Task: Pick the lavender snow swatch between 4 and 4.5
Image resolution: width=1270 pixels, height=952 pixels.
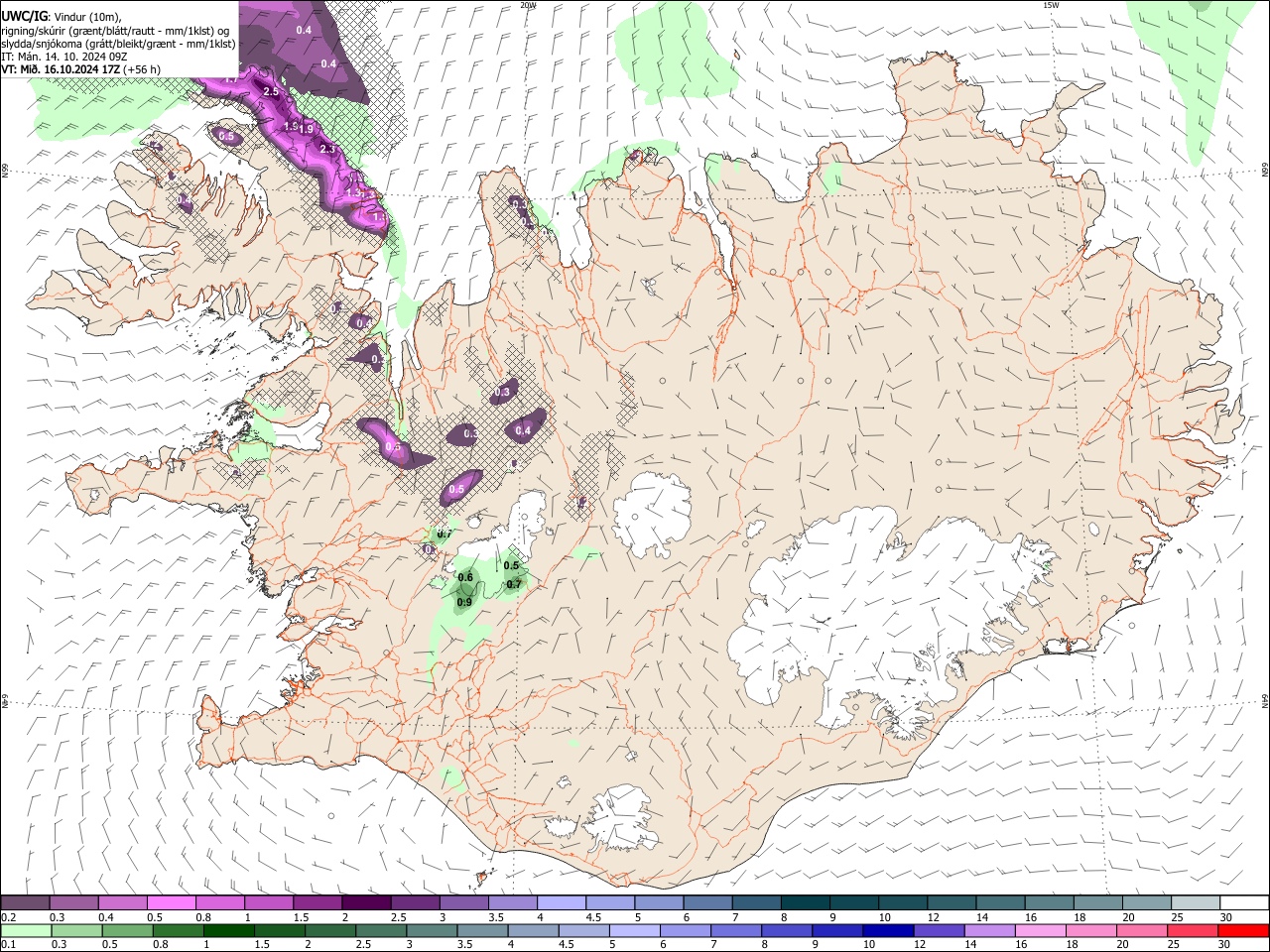Action: (560, 903)
